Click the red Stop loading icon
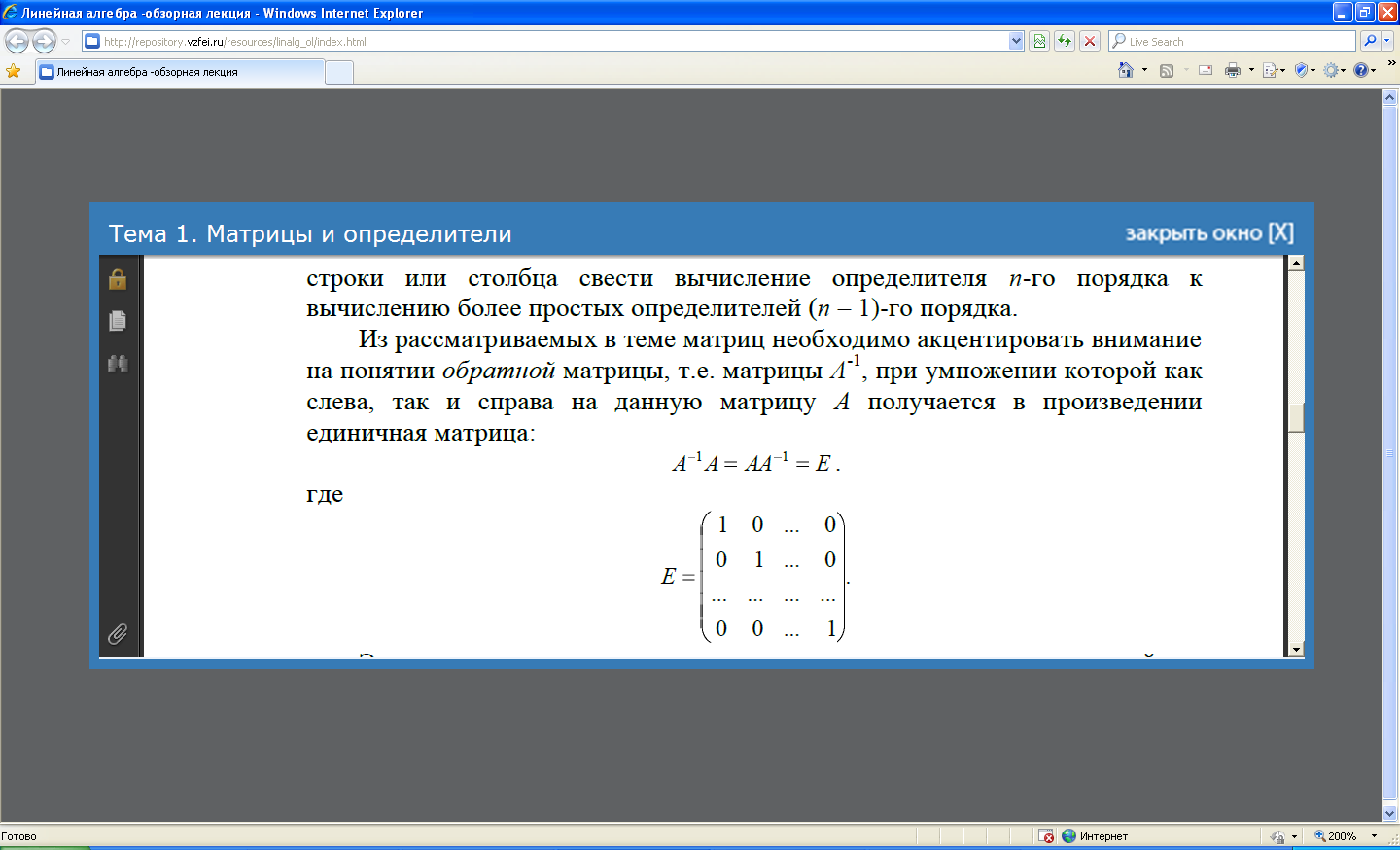The image size is (1400, 850). click(x=1090, y=41)
